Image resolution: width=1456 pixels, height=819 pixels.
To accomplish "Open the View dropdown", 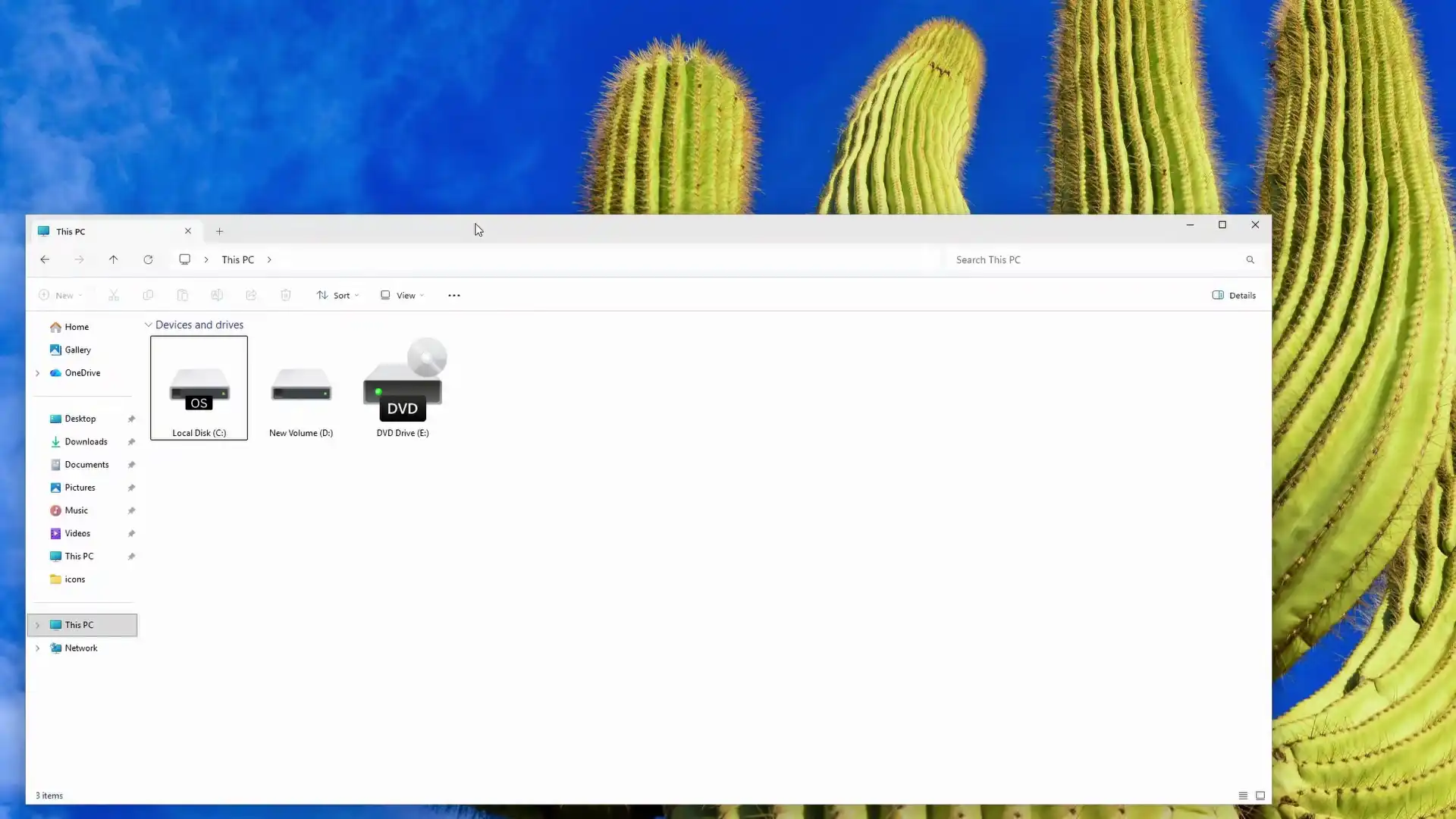I will click(402, 295).
